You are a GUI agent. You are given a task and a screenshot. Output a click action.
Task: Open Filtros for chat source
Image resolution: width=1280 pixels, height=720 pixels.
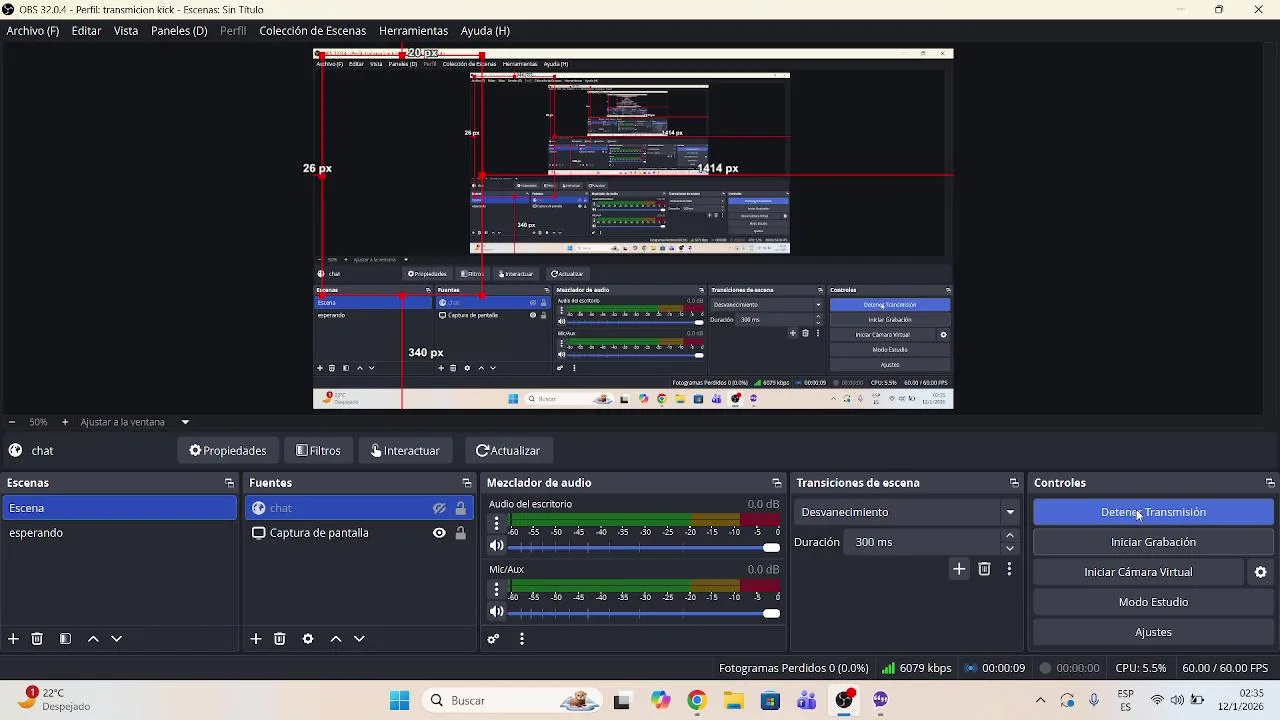pyautogui.click(x=318, y=451)
